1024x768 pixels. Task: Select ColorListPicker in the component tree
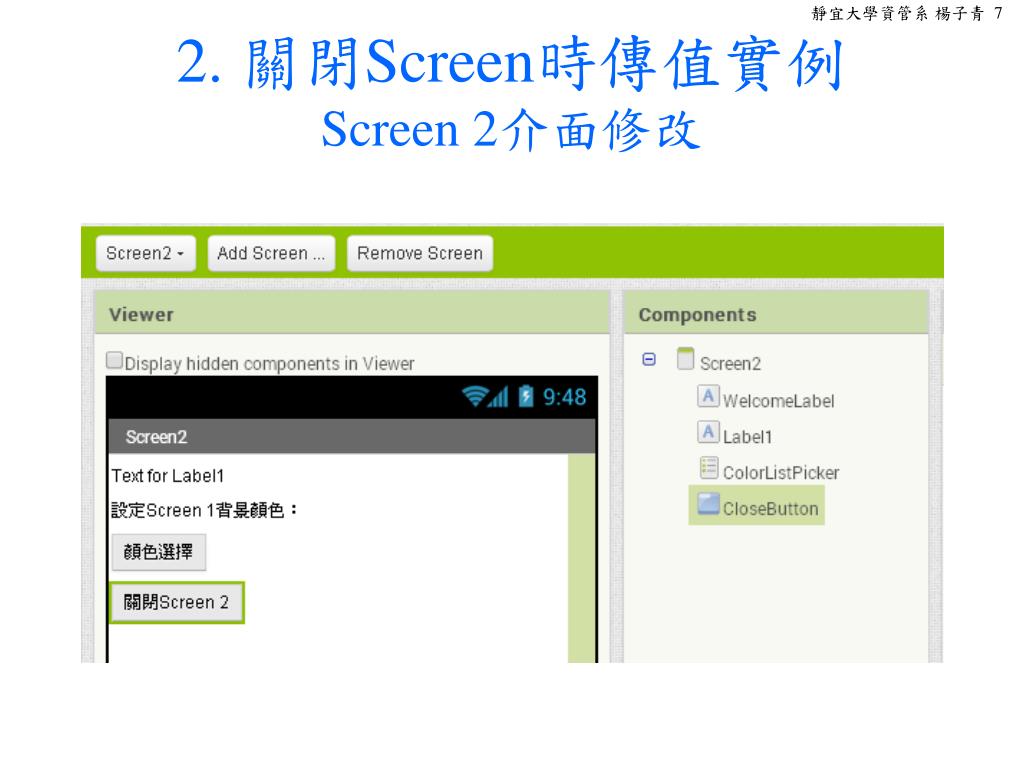pos(780,473)
